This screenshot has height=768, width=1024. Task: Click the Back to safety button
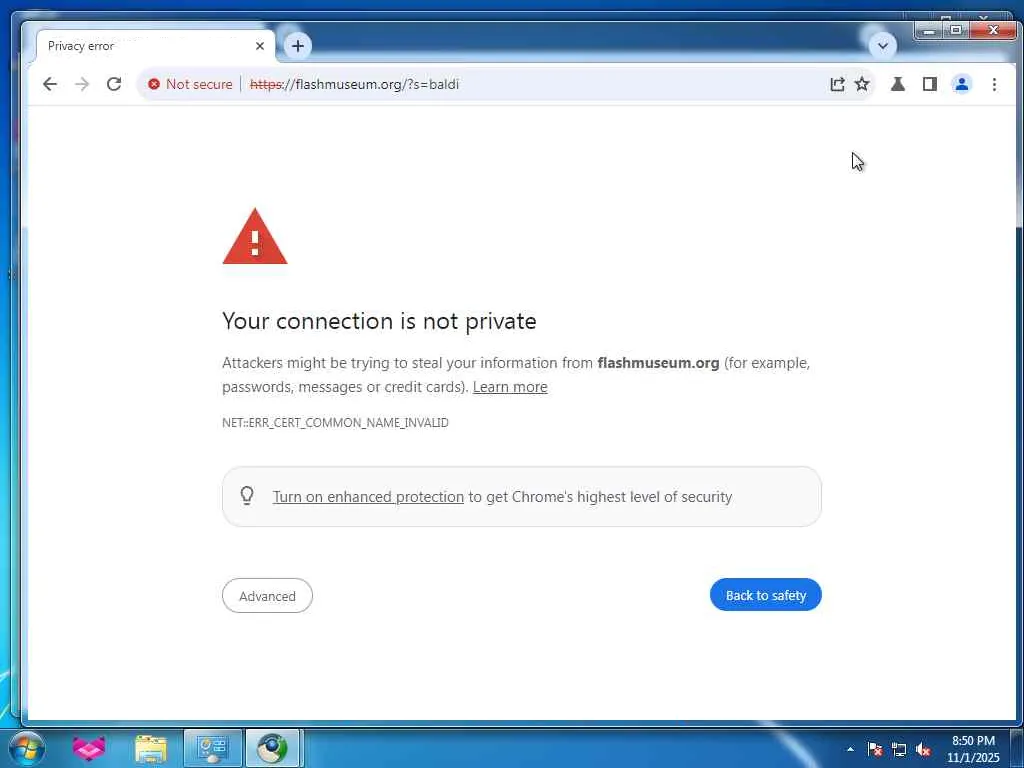(765, 595)
